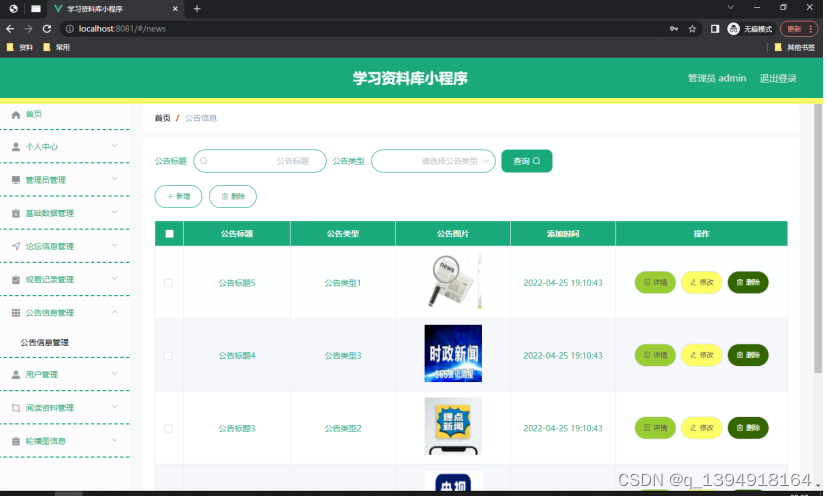Viewport: 827px width, 498px height.
Task: Click the 个人中心 person icon in sidebar
Action: click(x=16, y=147)
